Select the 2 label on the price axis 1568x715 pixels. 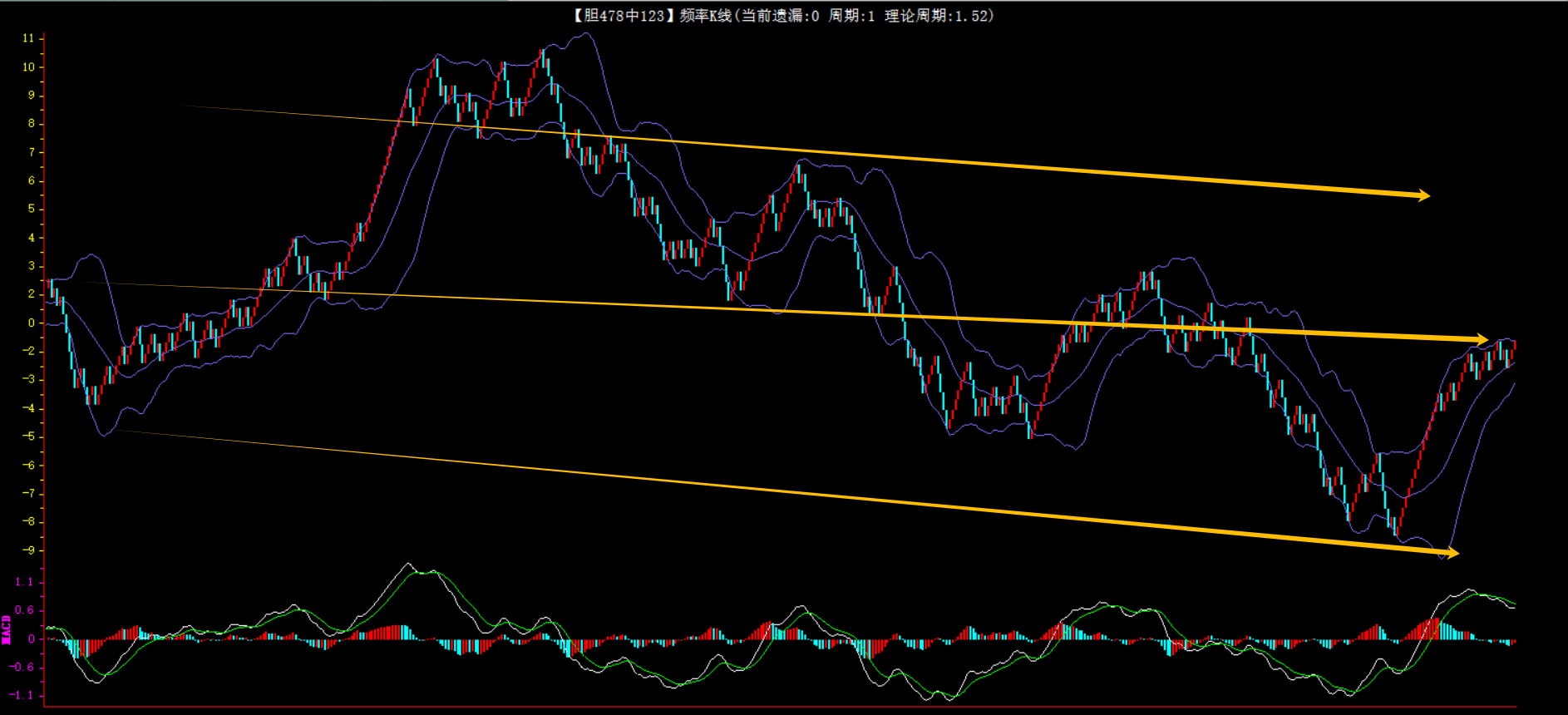(32, 294)
